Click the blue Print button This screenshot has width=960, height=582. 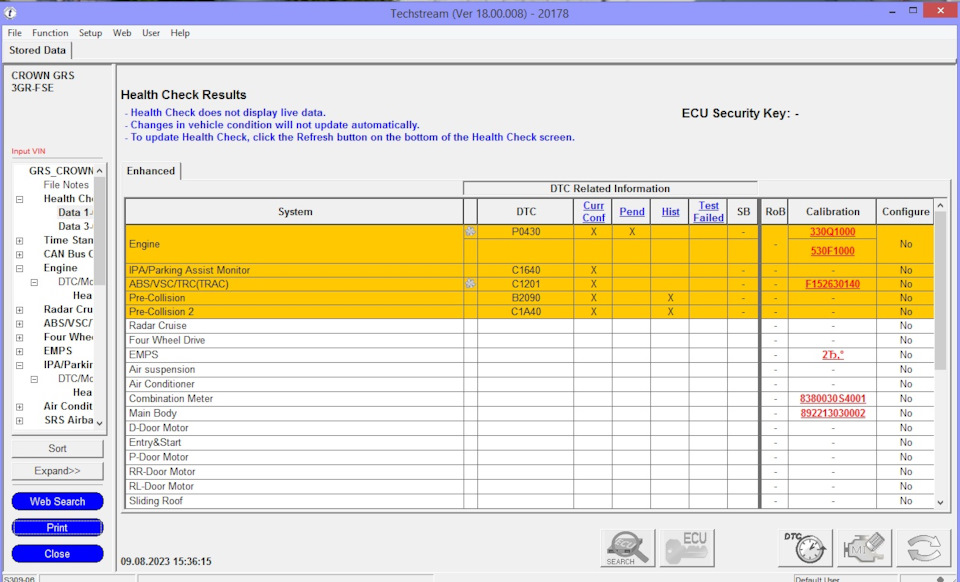tap(58, 528)
